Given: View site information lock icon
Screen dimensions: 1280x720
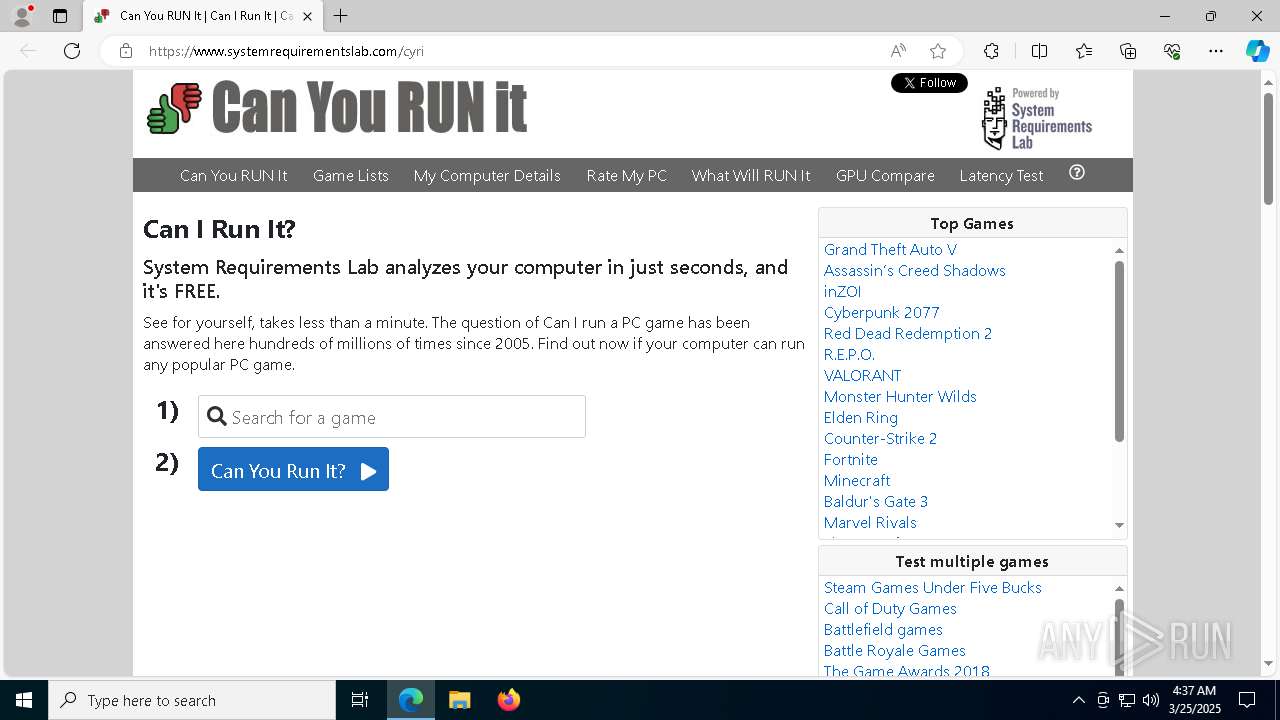Looking at the screenshot, I should click(126, 51).
